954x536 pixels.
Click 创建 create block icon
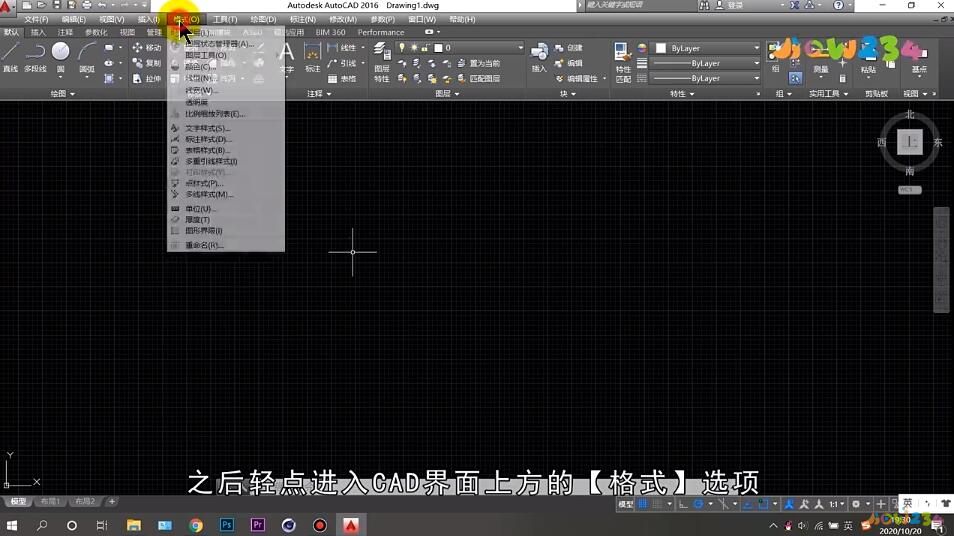[x=568, y=47]
